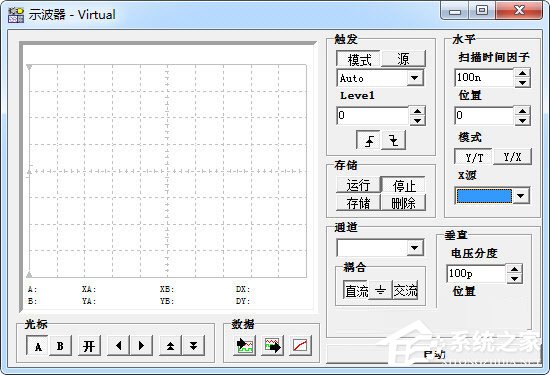Switch trigger to 模式 tab
This screenshot has height=375, width=550.
(x=358, y=59)
